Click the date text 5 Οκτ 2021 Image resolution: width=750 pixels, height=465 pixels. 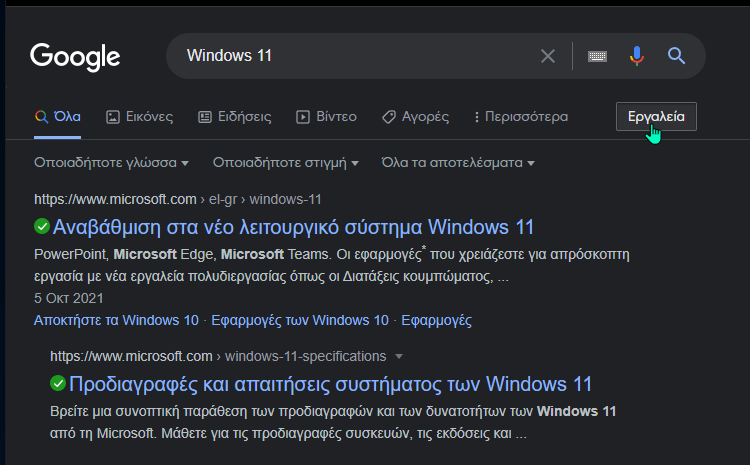69,298
